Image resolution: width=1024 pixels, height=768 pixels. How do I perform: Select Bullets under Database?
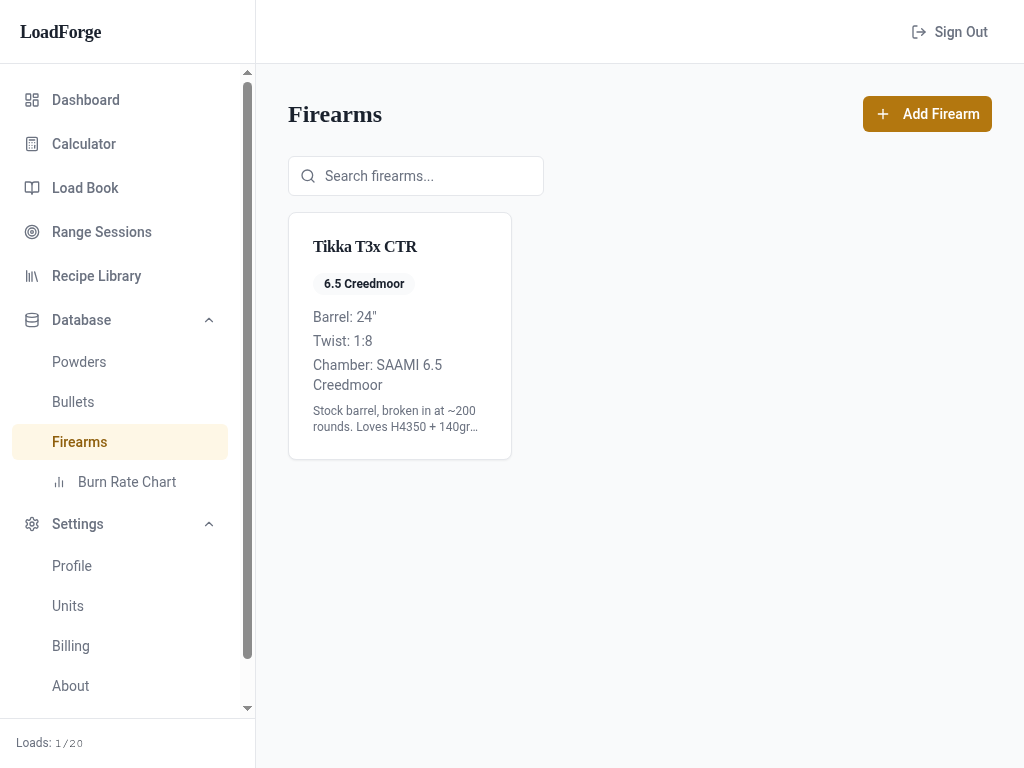[120, 402]
